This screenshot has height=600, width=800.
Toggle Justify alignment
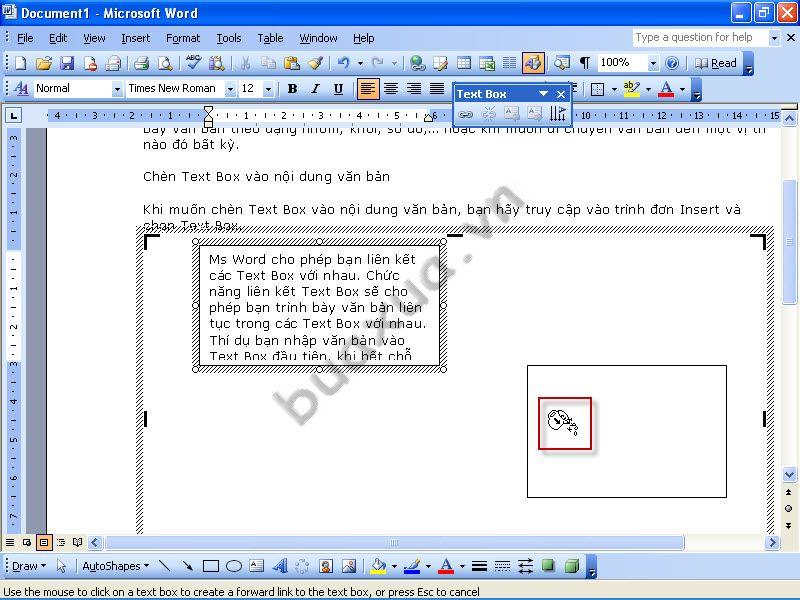click(x=437, y=89)
